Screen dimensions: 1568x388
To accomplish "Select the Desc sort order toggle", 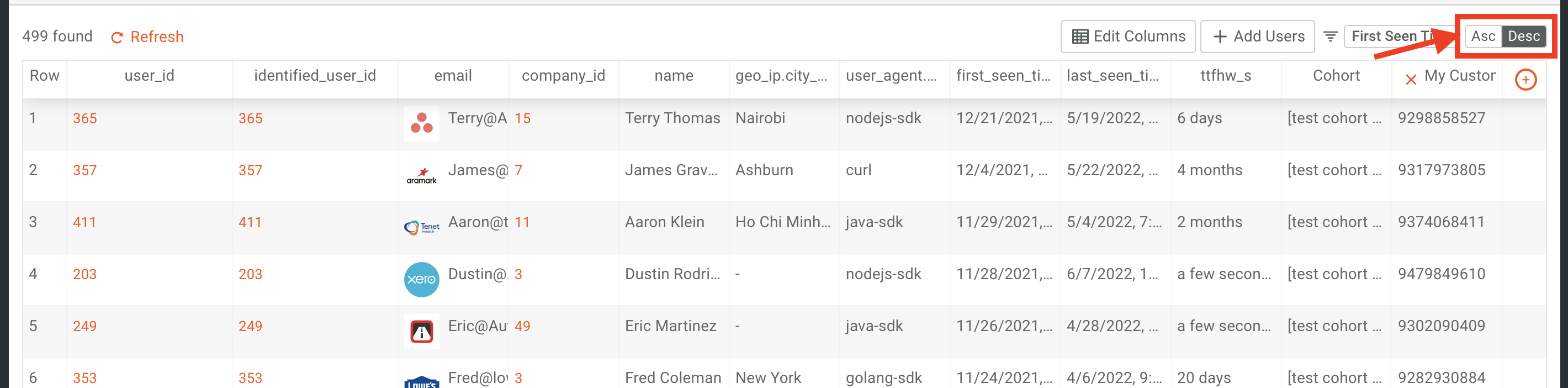I will (x=1524, y=36).
